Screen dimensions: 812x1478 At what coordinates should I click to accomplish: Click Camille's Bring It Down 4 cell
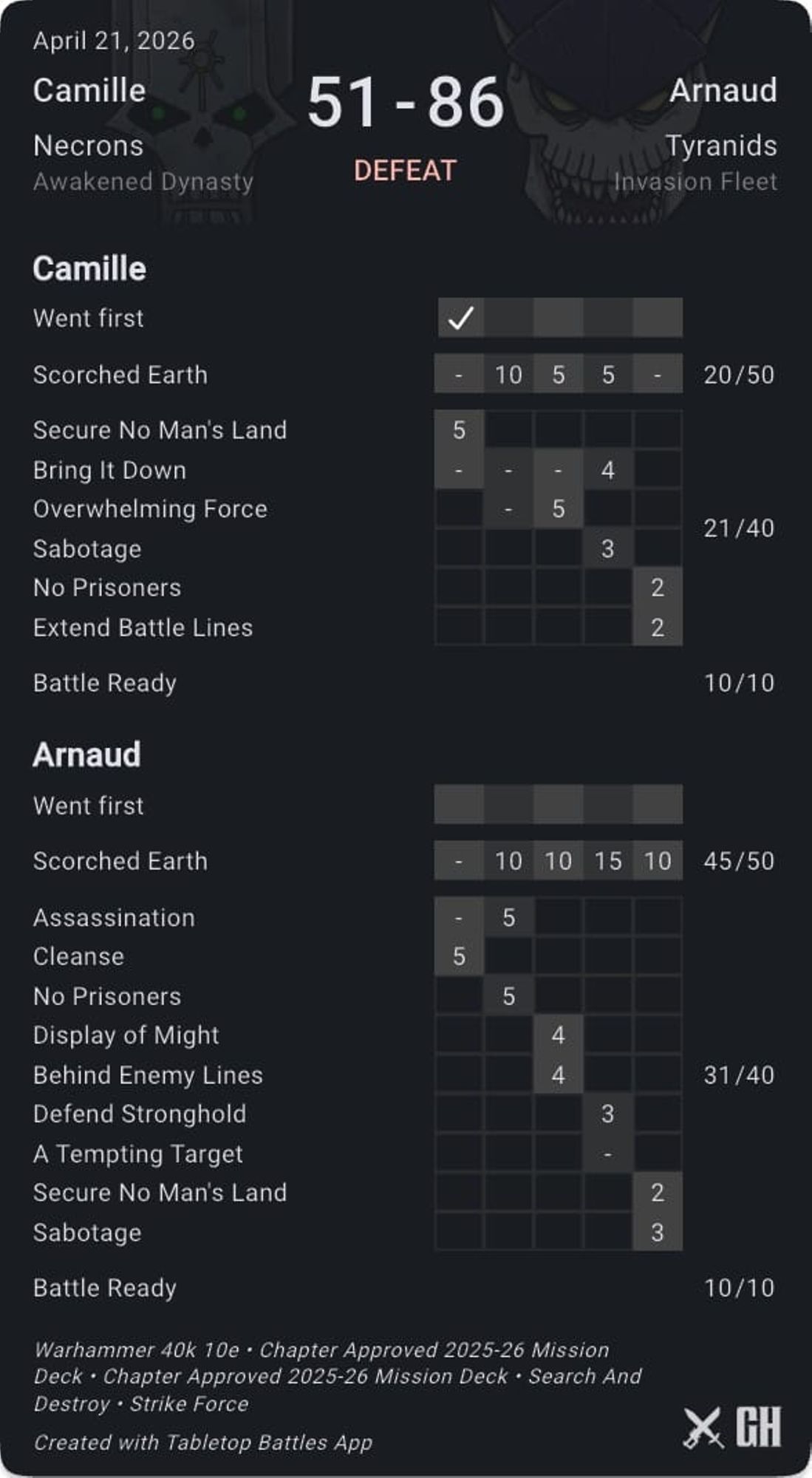click(x=608, y=470)
